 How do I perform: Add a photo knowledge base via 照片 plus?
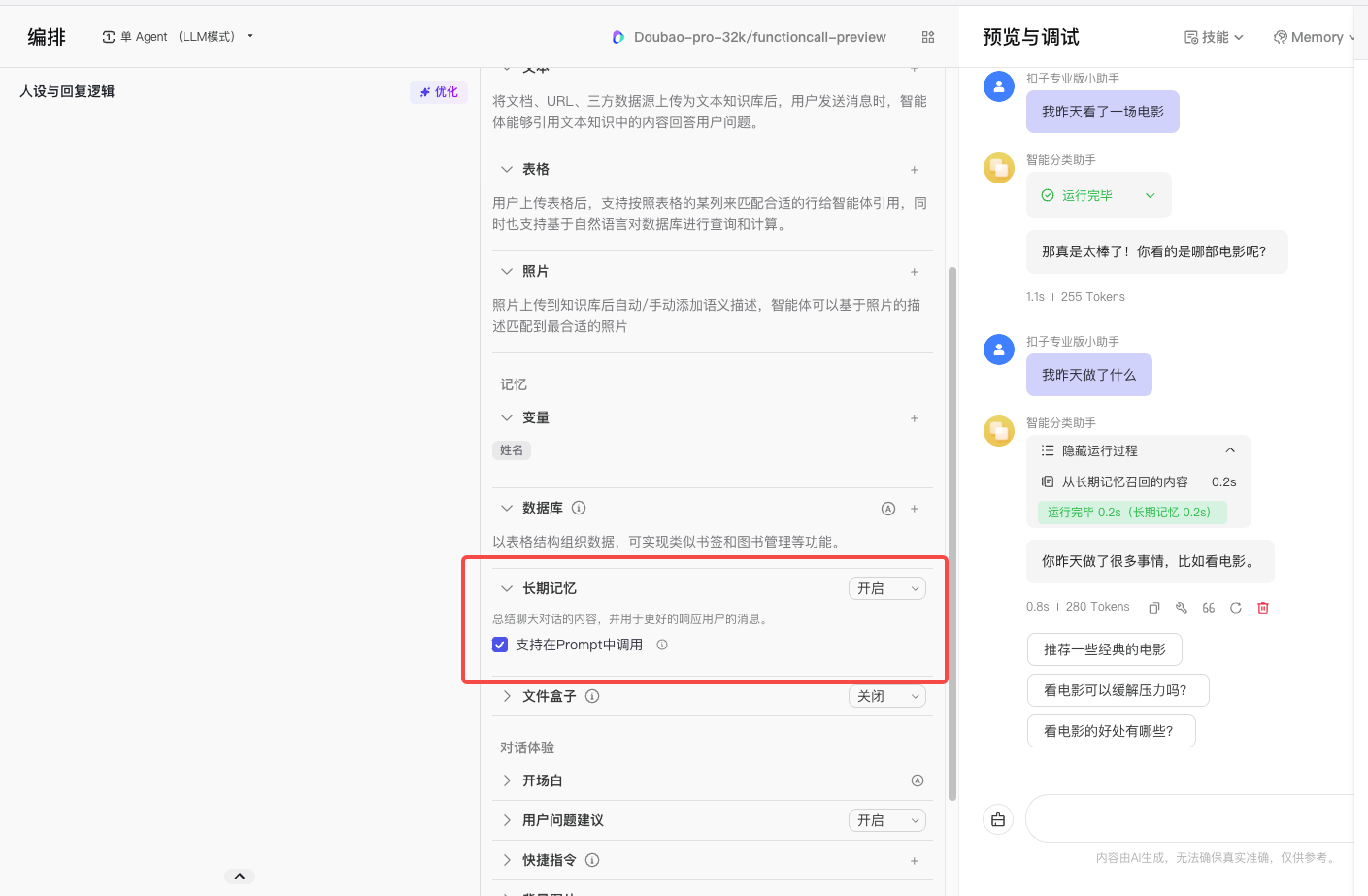915,272
